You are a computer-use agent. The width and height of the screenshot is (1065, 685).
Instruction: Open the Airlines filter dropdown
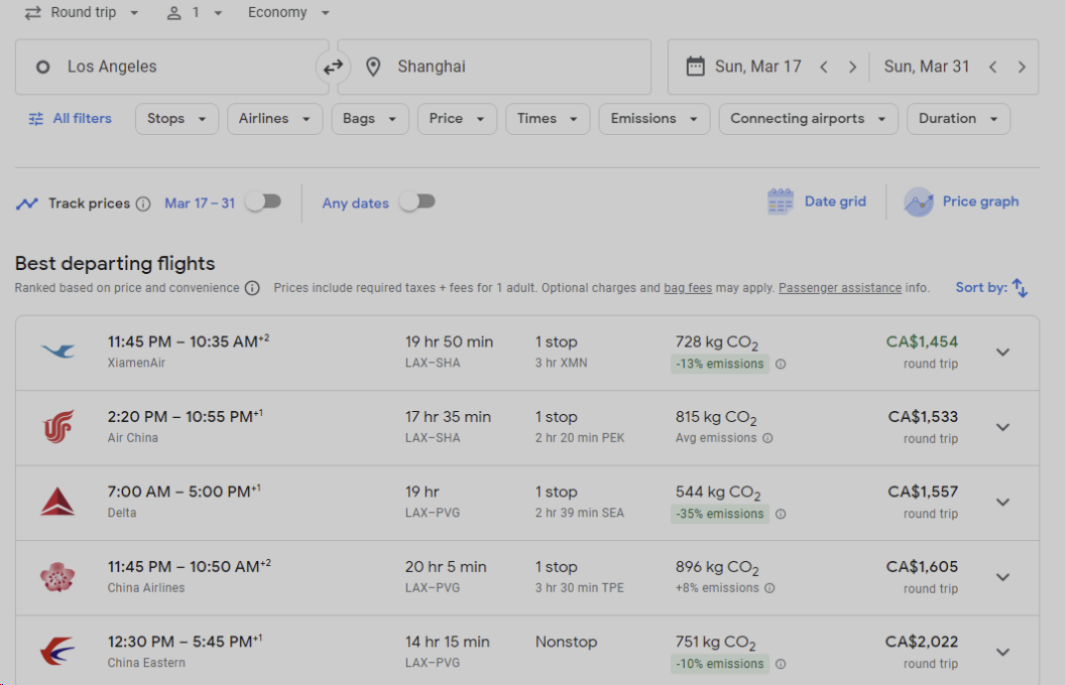(x=274, y=119)
